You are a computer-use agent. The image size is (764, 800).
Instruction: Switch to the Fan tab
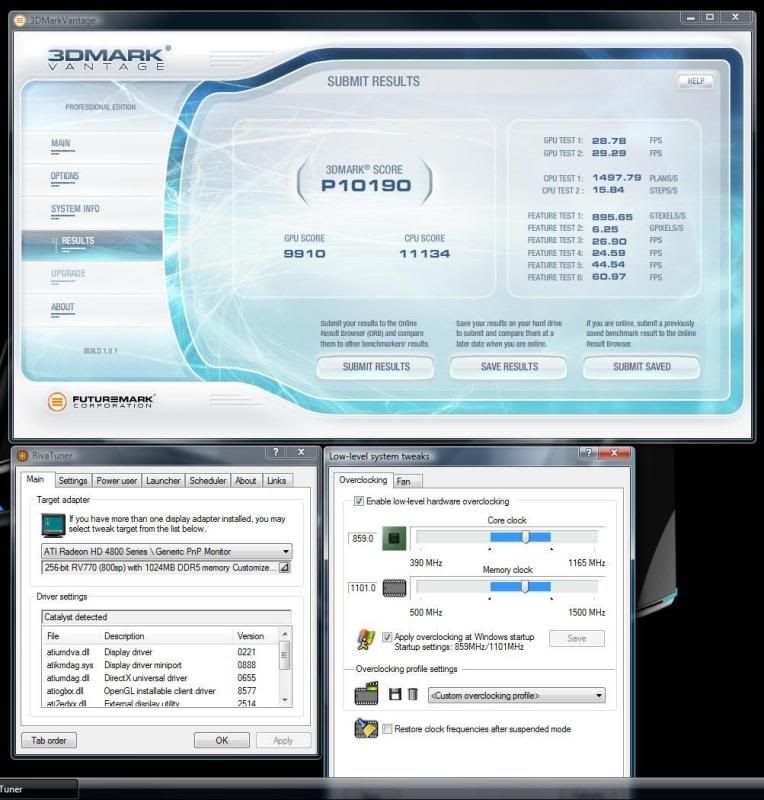coord(403,481)
